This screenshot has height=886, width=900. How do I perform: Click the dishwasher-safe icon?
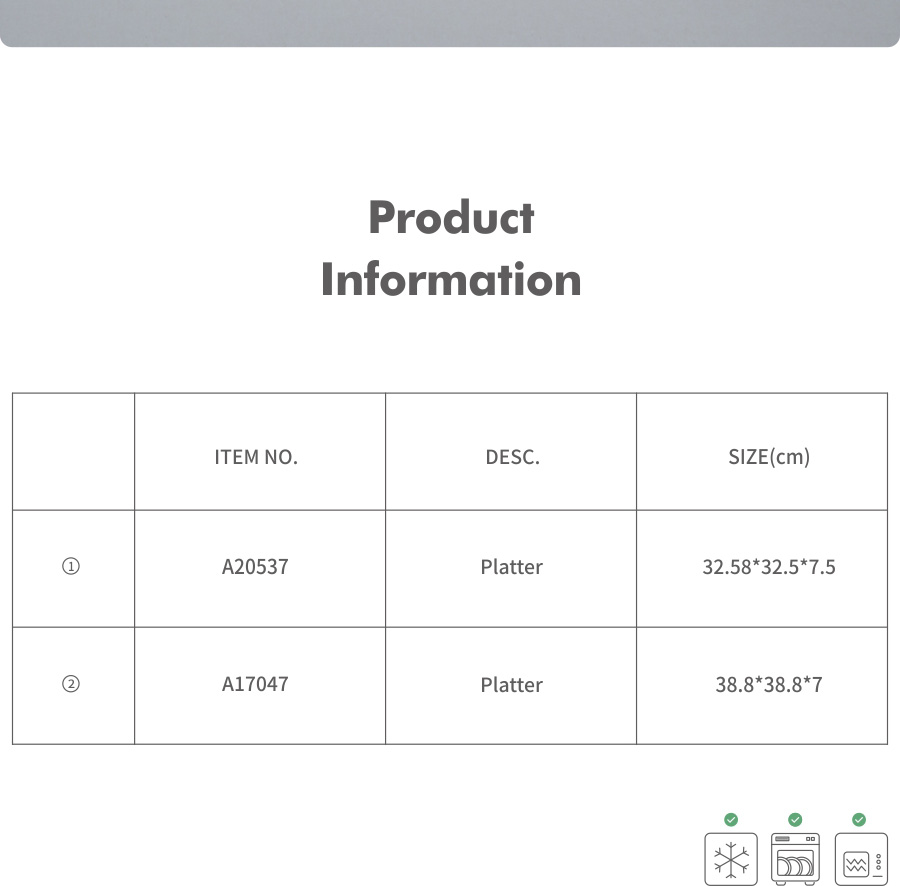pyautogui.click(x=795, y=858)
